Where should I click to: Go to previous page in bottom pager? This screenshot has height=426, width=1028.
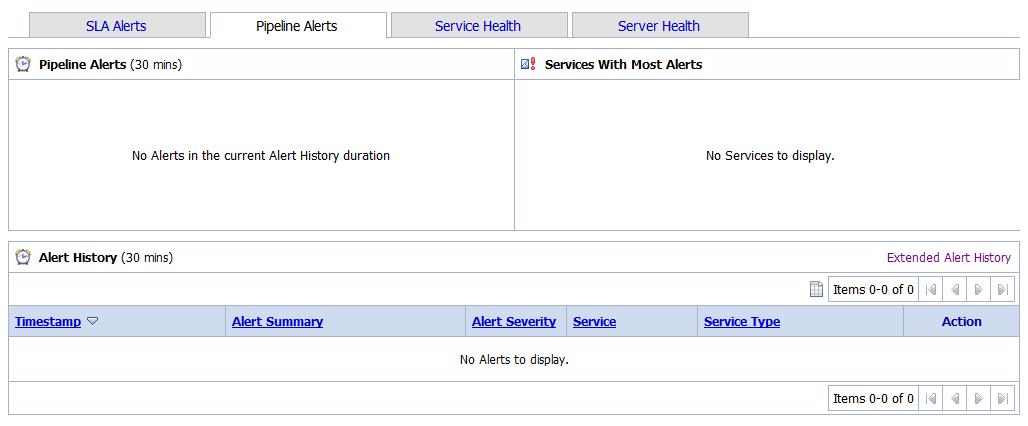955,399
